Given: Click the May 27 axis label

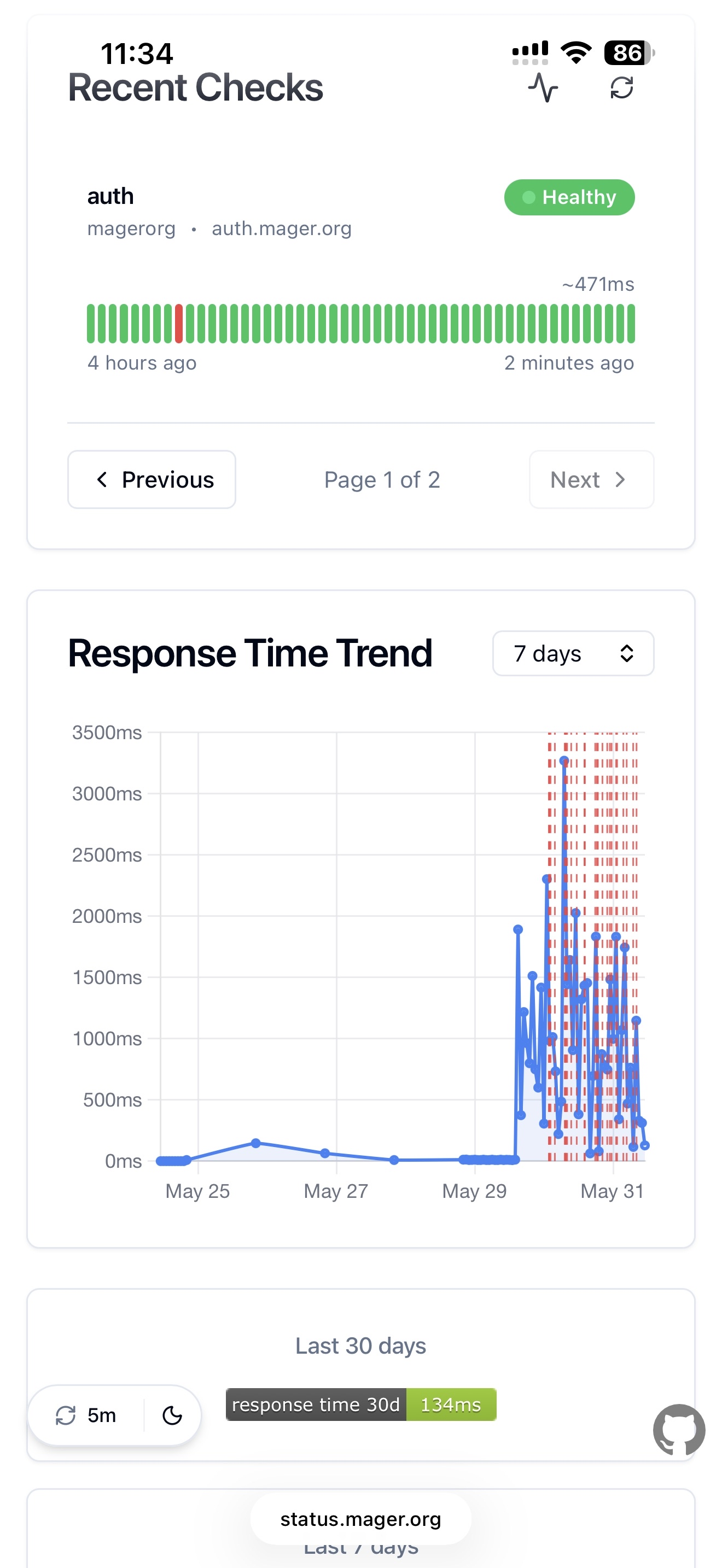Looking at the screenshot, I should click(x=336, y=1191).
